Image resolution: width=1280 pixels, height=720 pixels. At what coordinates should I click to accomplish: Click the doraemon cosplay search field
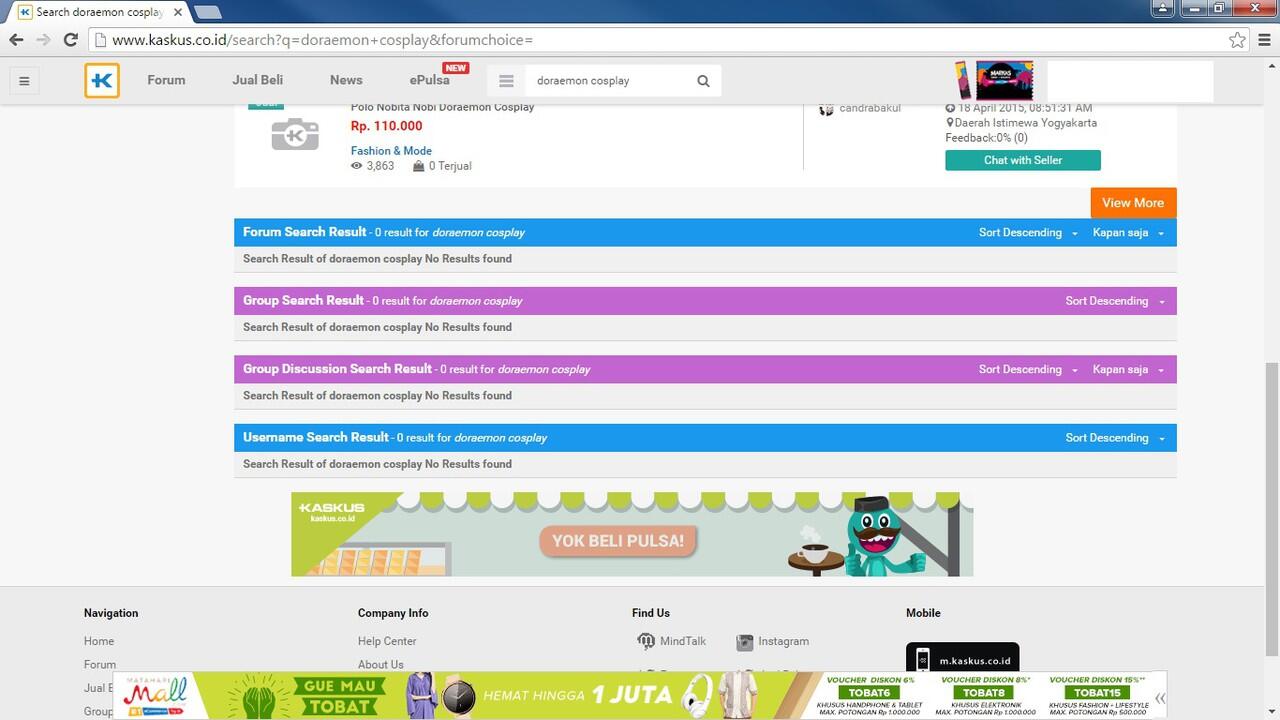(610, 81)
